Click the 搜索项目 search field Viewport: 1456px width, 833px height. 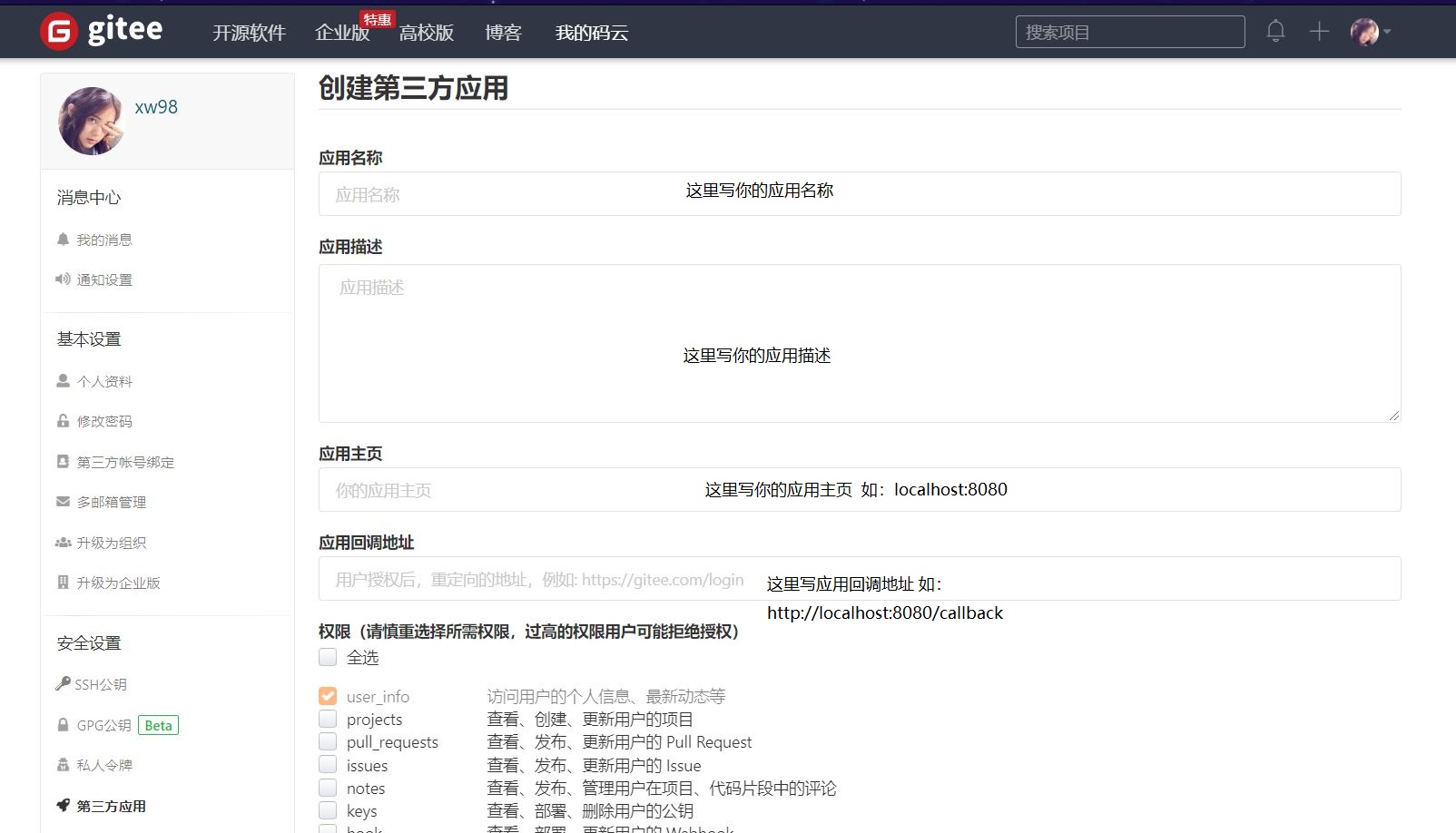click(1128, 31)
